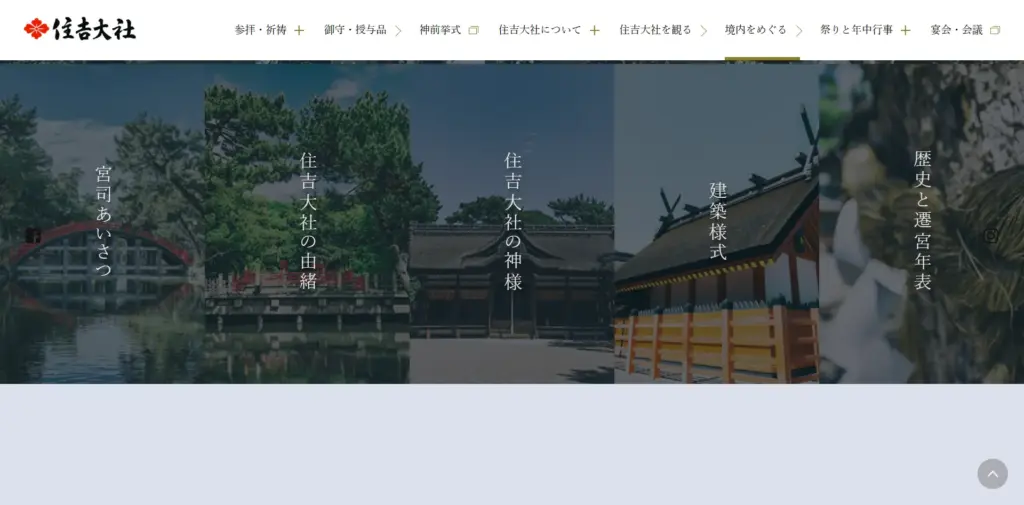This screenshot has height=505, width=1024.
Task: Expand the plus icon next to 住吉大社について
Action: (594, 30)
